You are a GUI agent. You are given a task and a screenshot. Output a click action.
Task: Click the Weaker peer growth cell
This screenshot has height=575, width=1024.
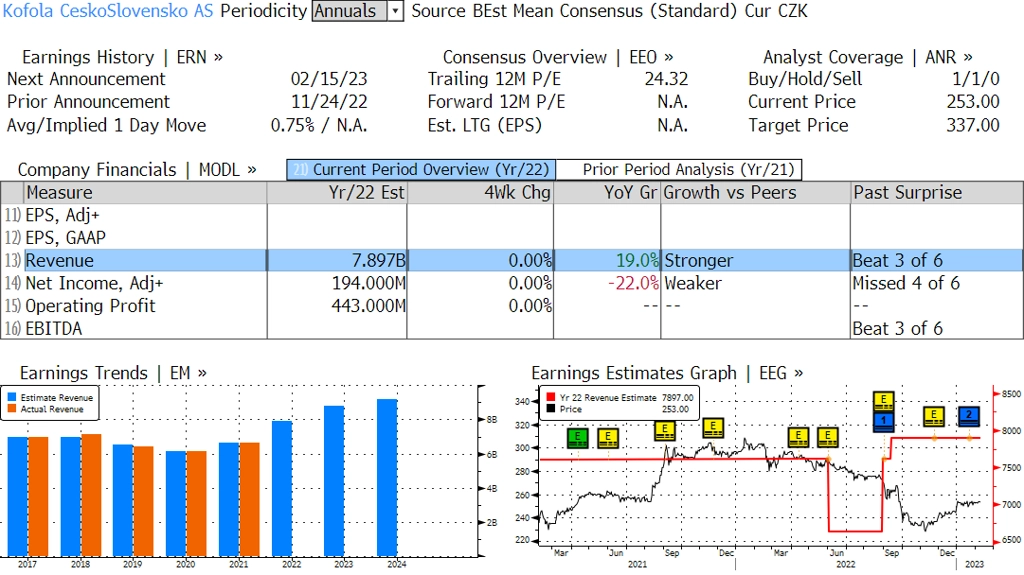(x=693, y=283)
